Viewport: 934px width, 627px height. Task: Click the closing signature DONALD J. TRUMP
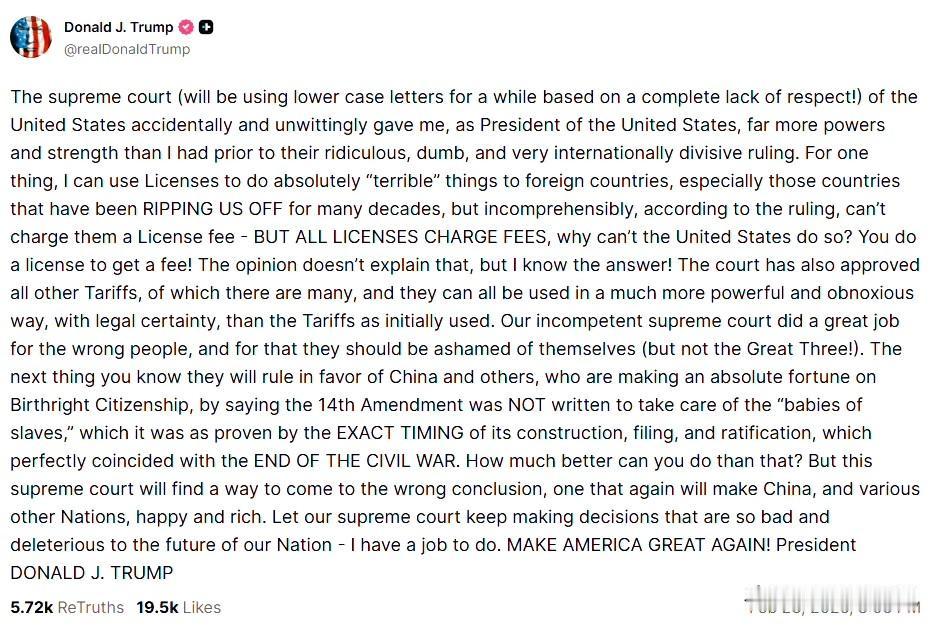(x=92, y=573)
